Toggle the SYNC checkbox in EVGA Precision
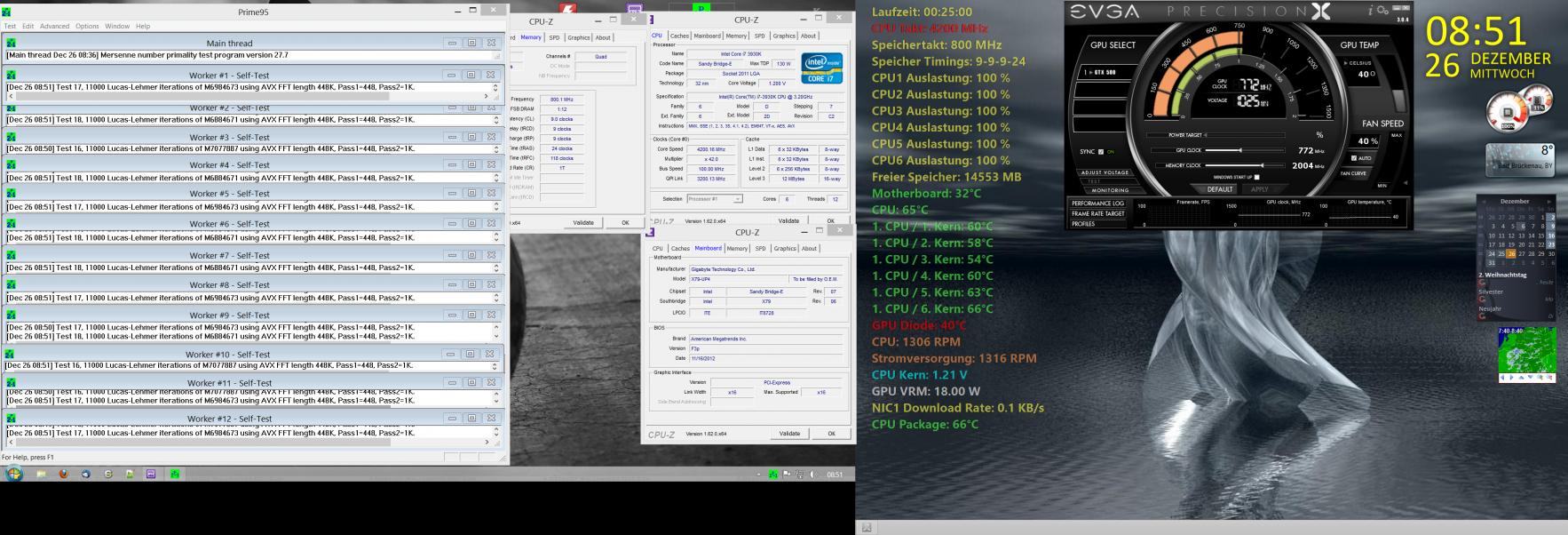The image size is (1568, 535). (1101, 151)
